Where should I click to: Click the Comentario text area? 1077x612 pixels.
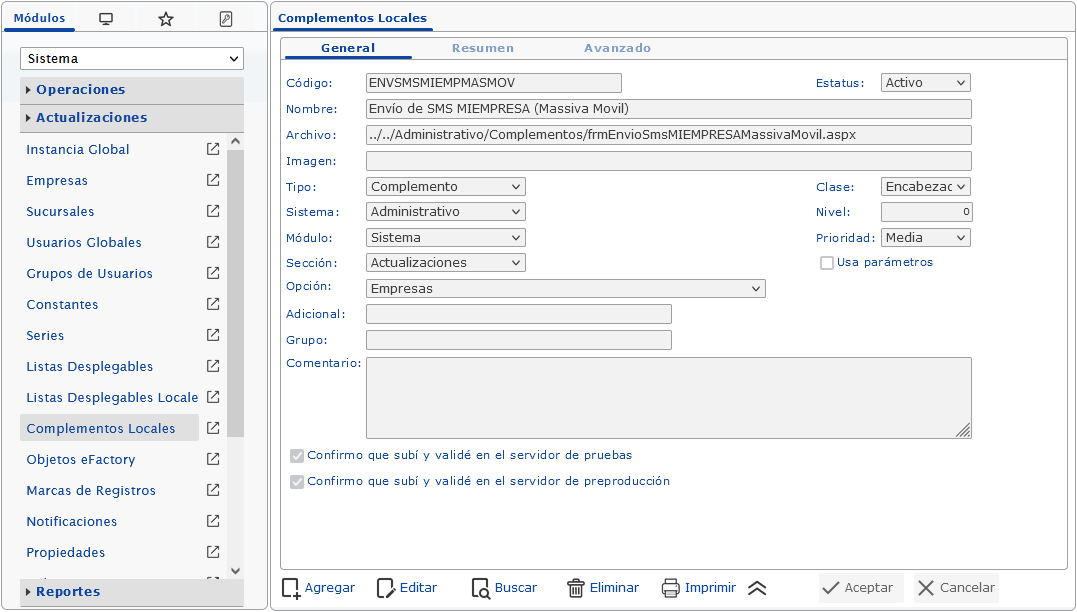tap(669, 398)
